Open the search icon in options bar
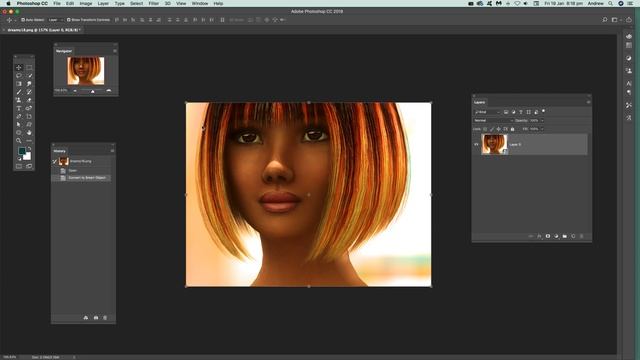640x360 pixels. [x=605, y=20]
